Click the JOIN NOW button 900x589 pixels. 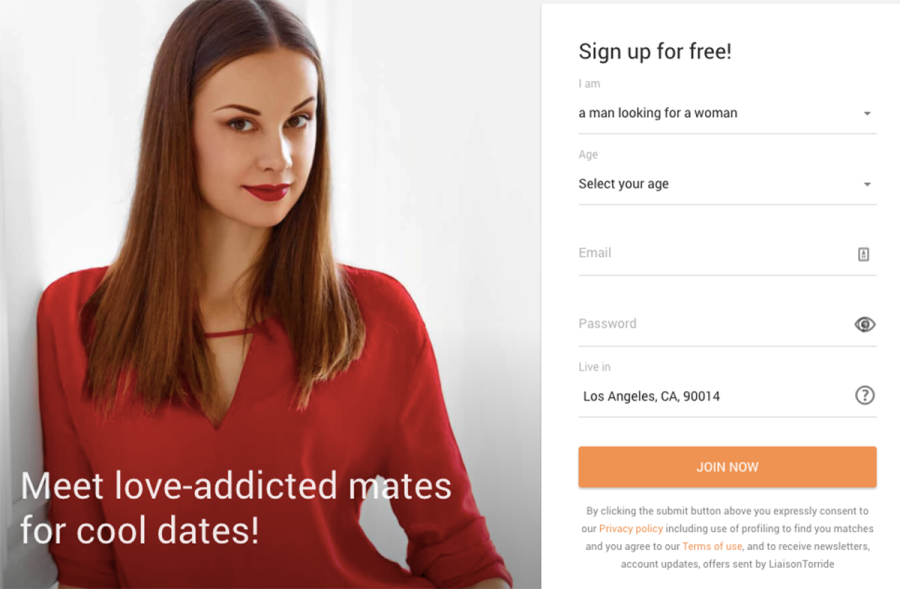727,467
